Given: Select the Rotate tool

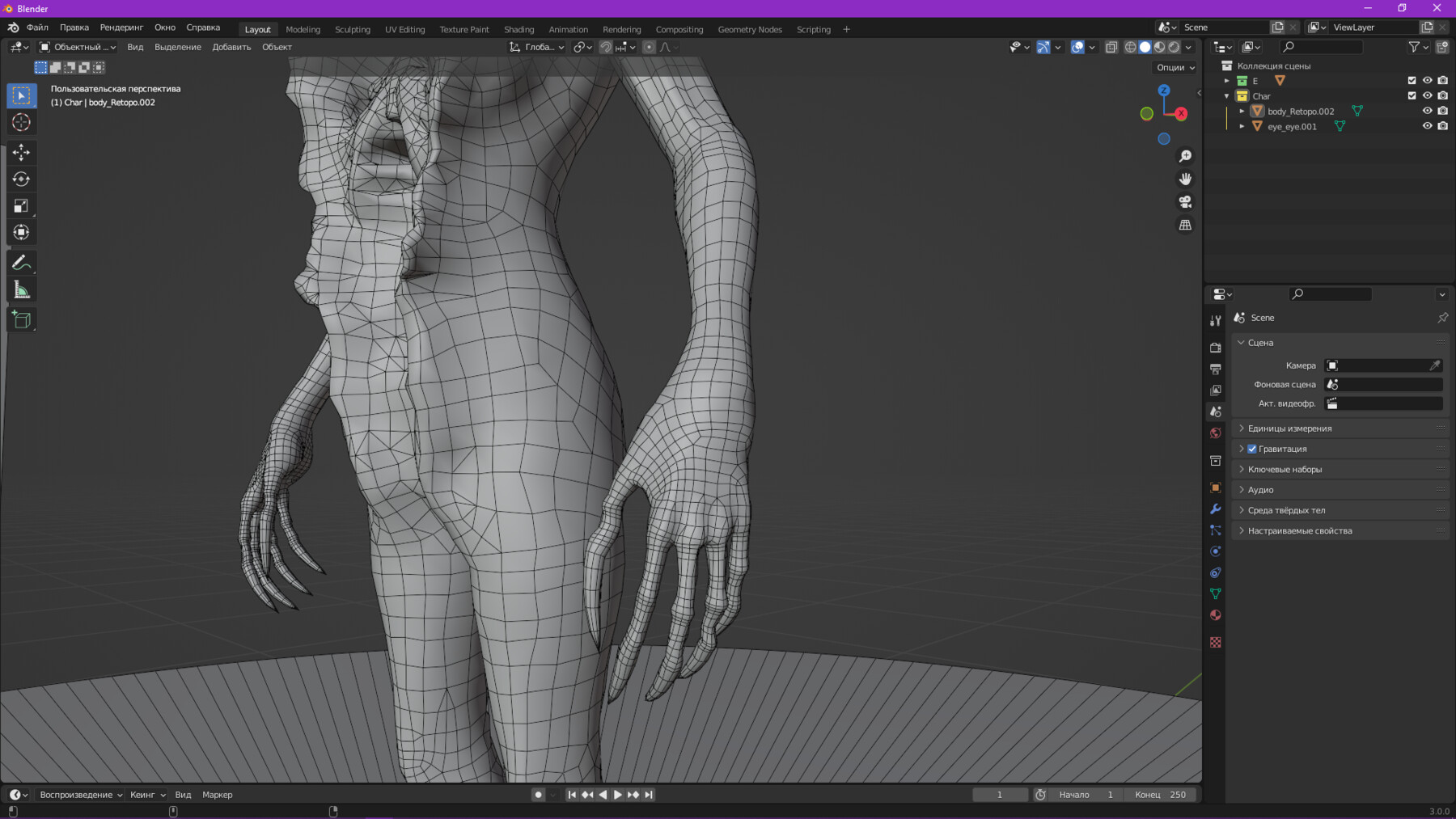Looking at the screenshot, I should pyautogui.click(x=22, y=179).
